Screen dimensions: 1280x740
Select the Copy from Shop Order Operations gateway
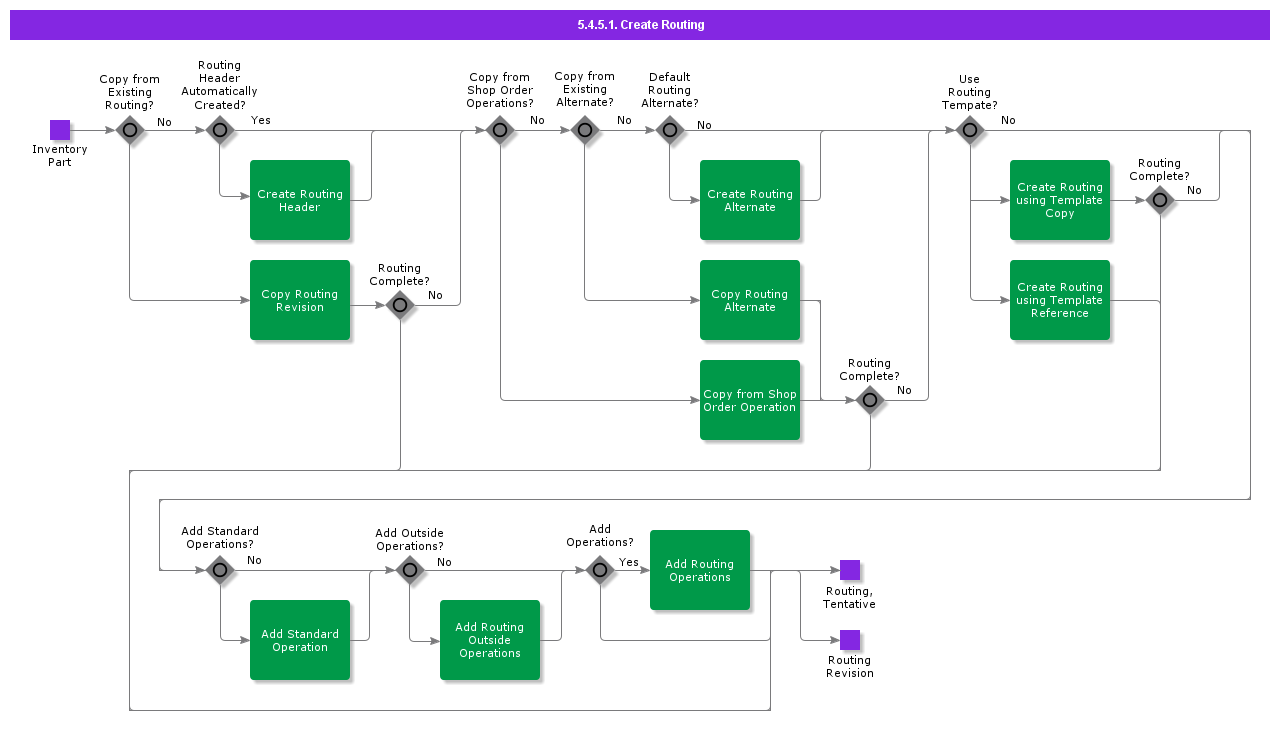tap(500, 130)
